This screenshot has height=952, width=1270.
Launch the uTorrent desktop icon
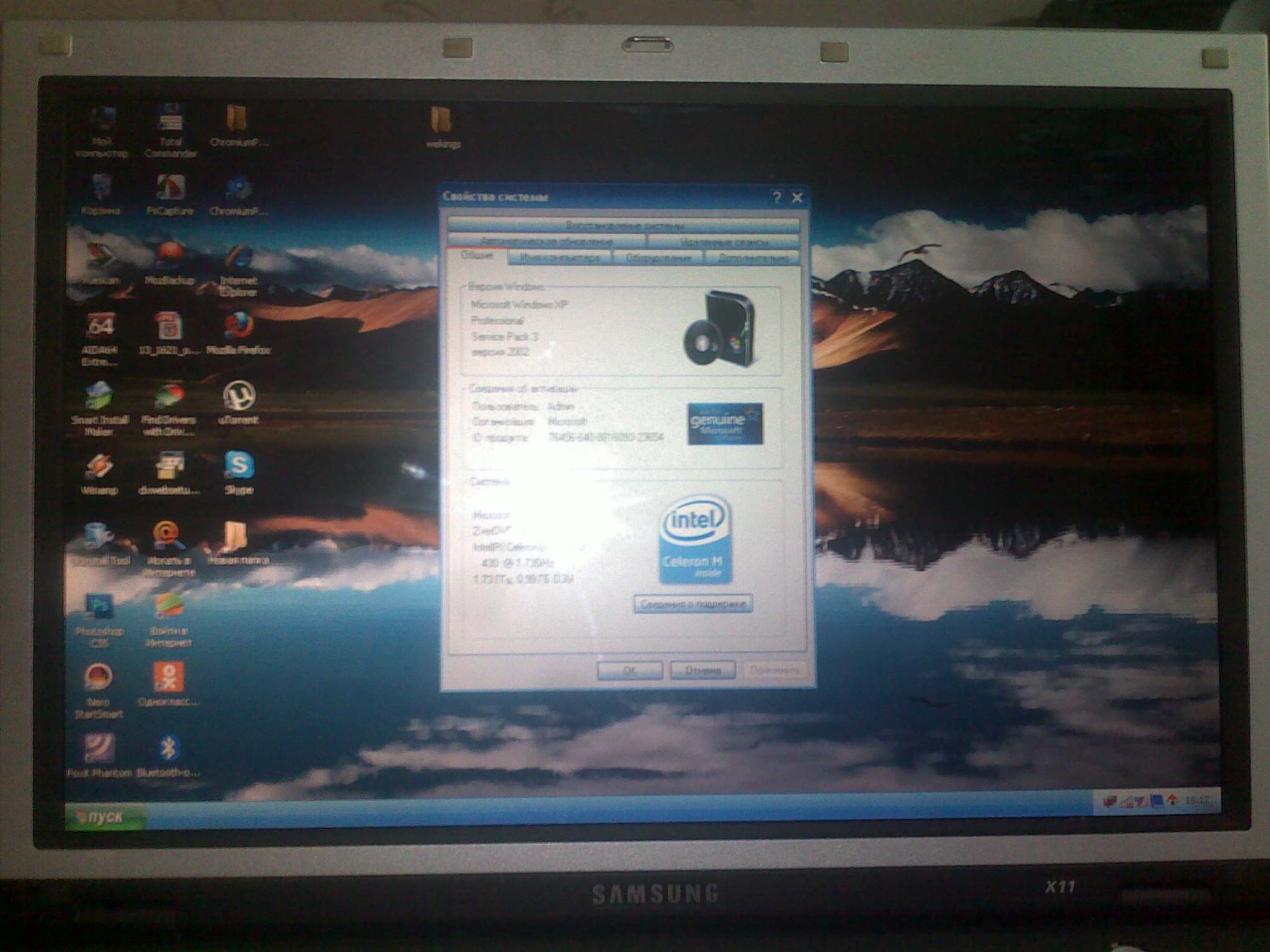pyautogui.click(x=239, y=403)
